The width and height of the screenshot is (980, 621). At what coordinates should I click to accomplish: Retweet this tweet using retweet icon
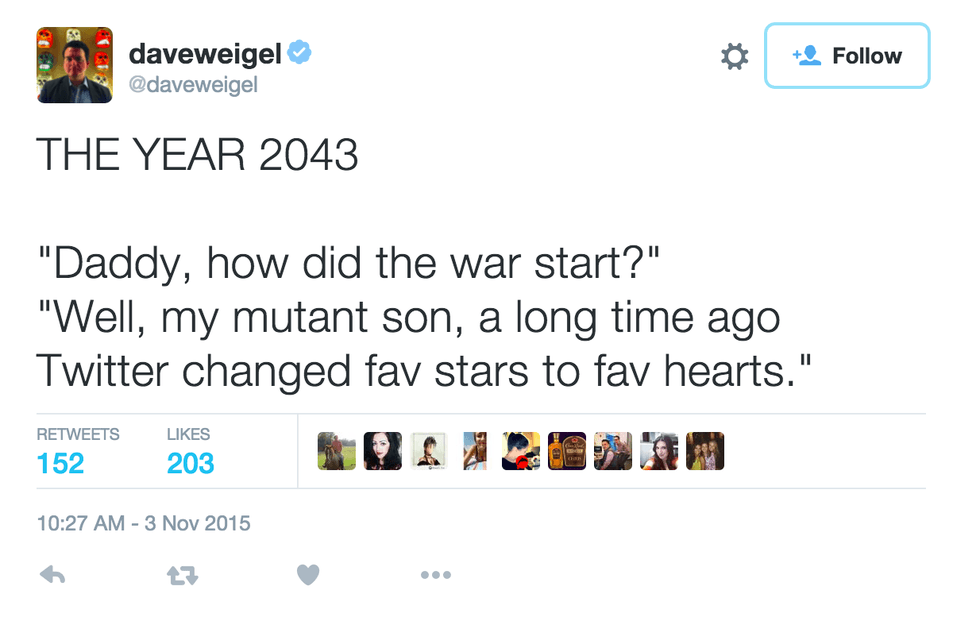[x=181, y=575]
